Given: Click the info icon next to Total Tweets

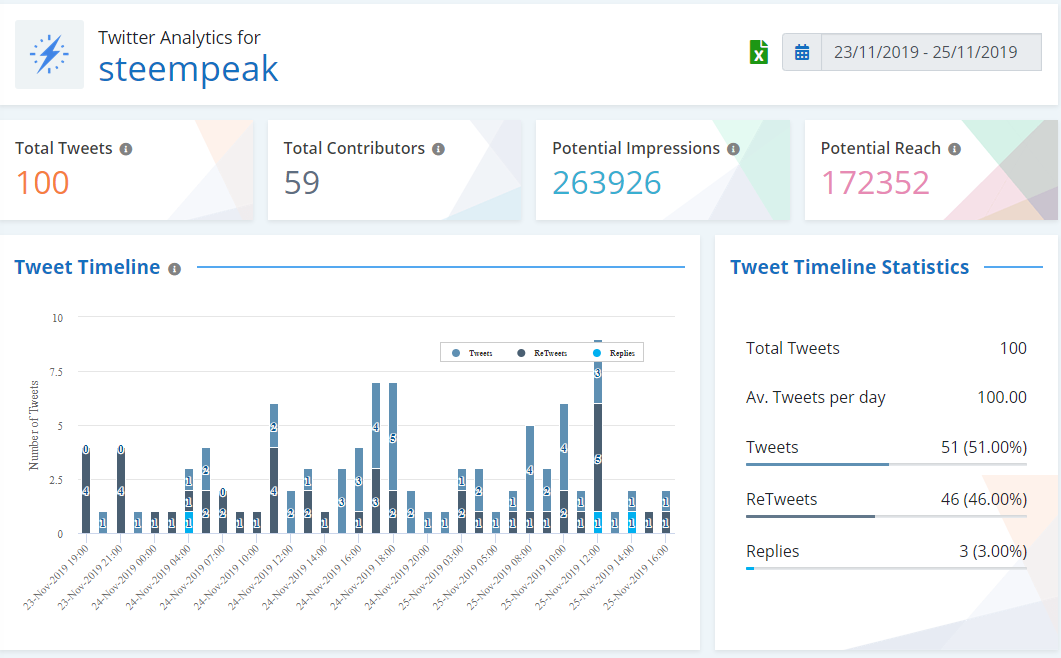Looking at the screenshot, I should [x=126, y=149].
